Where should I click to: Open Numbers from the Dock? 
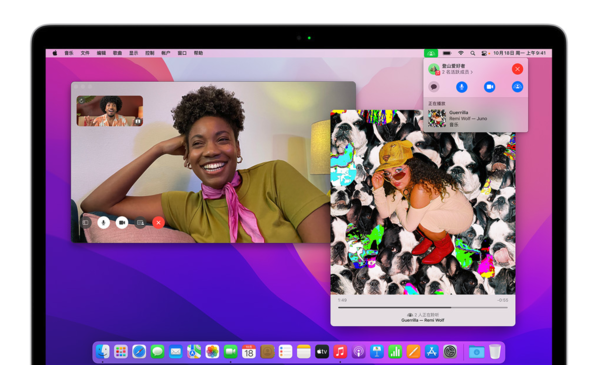click(395, 351)
